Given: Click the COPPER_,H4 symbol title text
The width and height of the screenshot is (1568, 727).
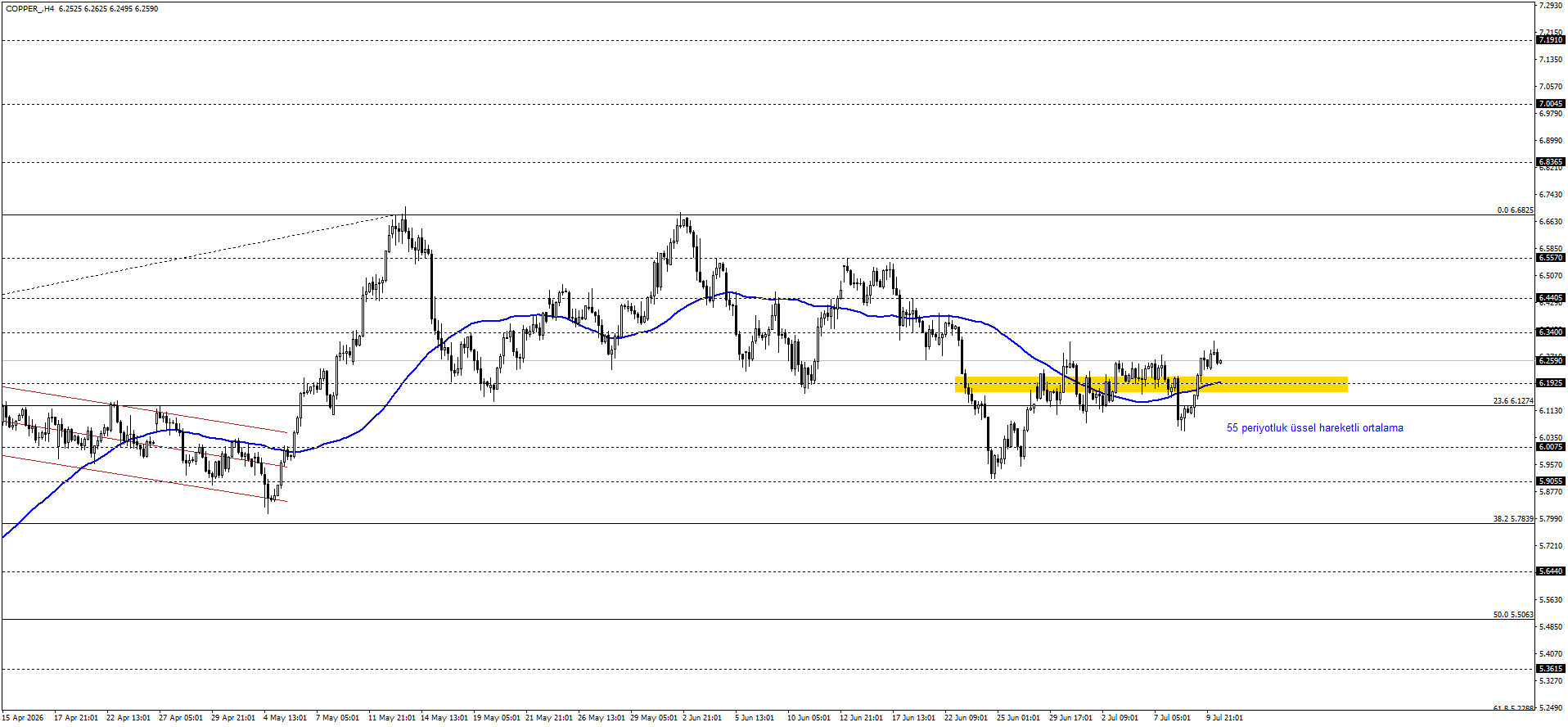Looking at the screenshot, I should [29, 9].
